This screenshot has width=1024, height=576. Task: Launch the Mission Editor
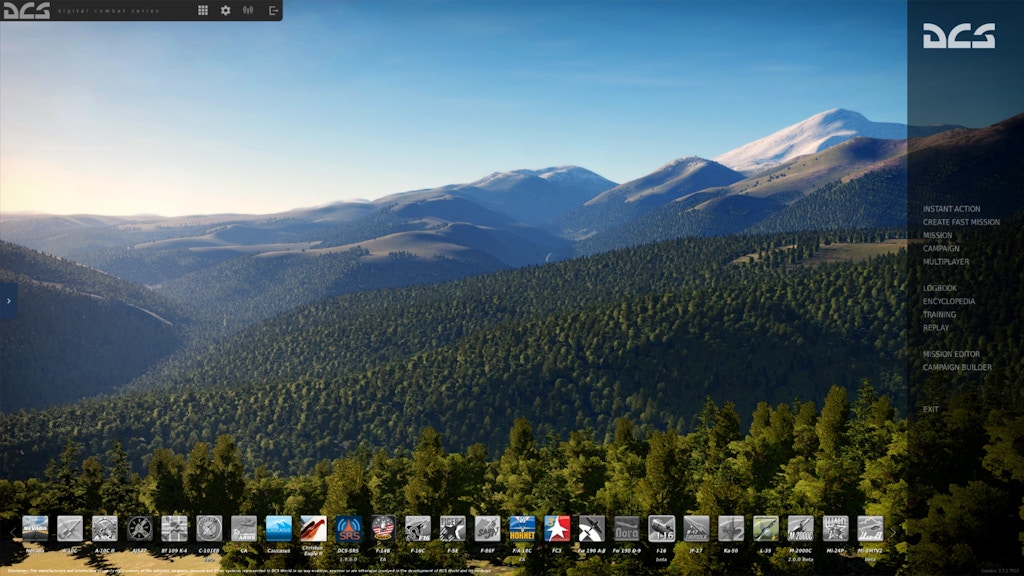(951, 354)
